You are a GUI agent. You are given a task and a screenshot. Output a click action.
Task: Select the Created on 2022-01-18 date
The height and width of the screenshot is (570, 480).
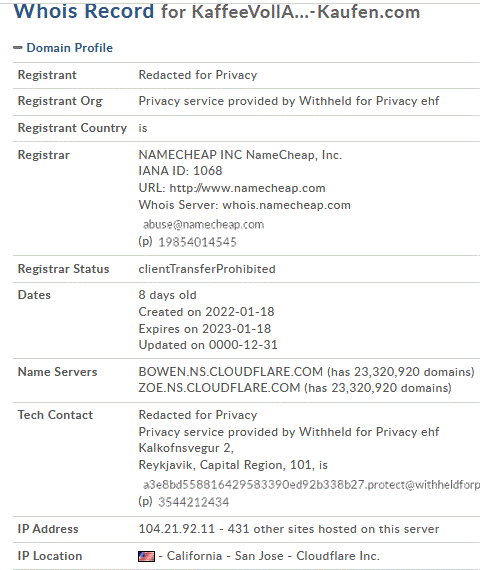pos(206,312)
